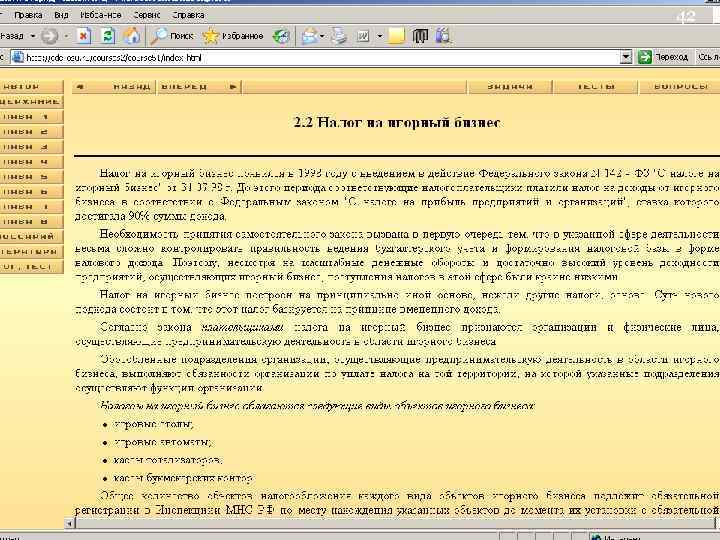The height and width of the screenshot is (540, 720).
Task: Click the Messenger people icon
Action: point(444,36)
